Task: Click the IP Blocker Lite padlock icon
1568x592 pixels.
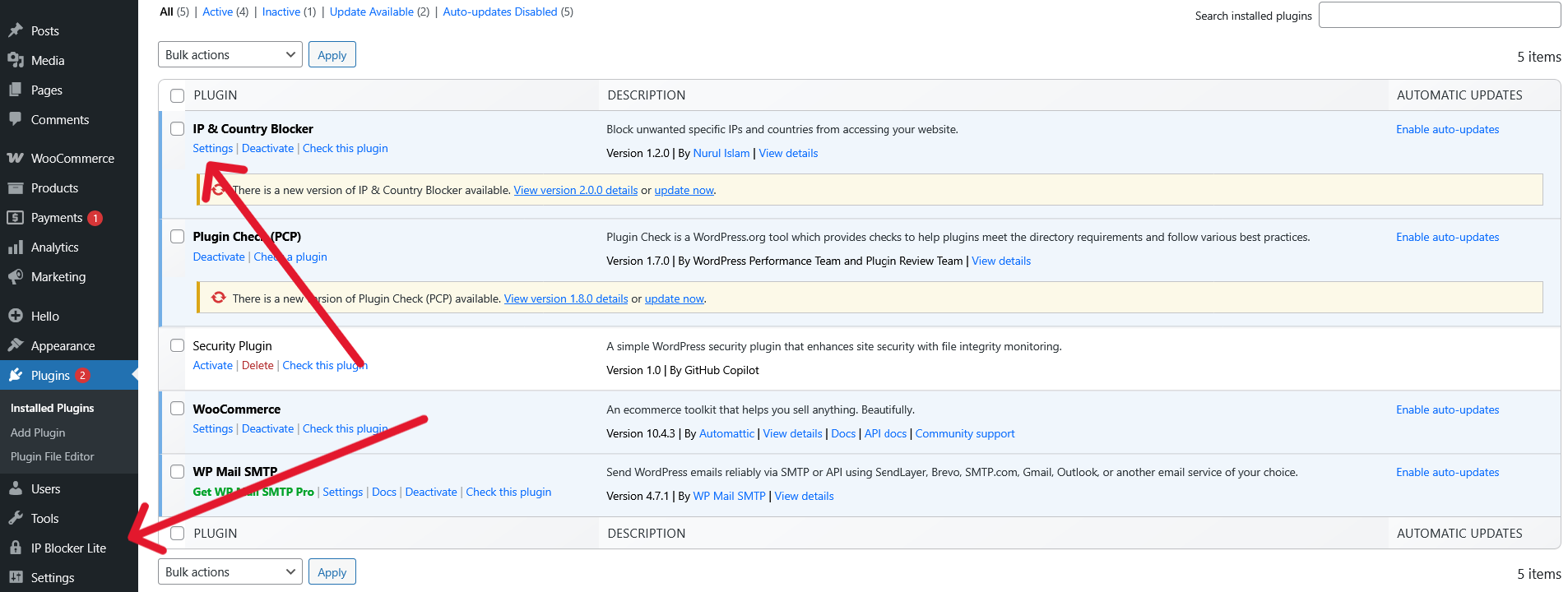Action: pyautogui.click(x=16, y=548)
